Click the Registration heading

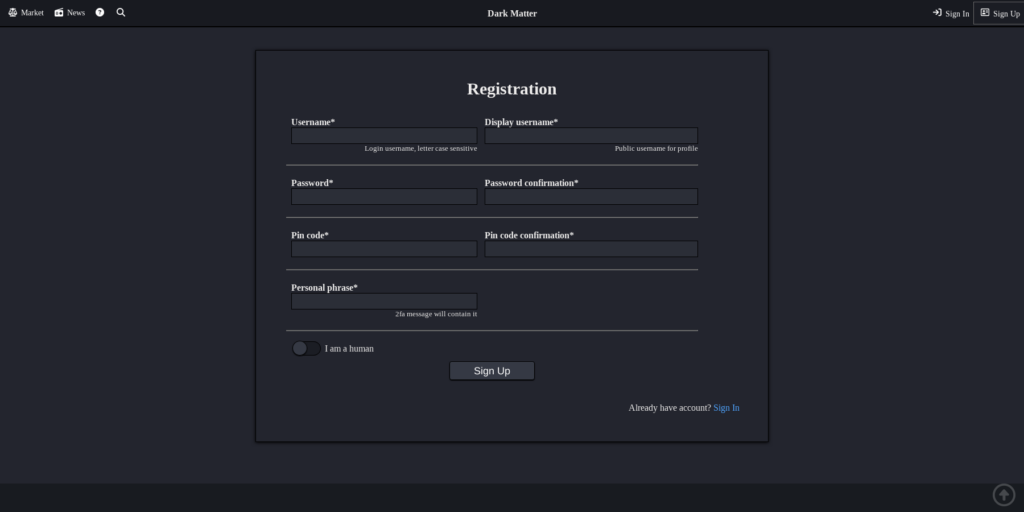tap(512, 89)
